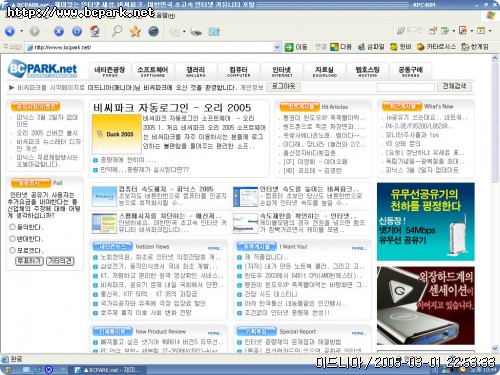The width and height of the screenshot is (500, 375).
Task: Expand the address bar dropdown arrow
Action: coord(277,47)
